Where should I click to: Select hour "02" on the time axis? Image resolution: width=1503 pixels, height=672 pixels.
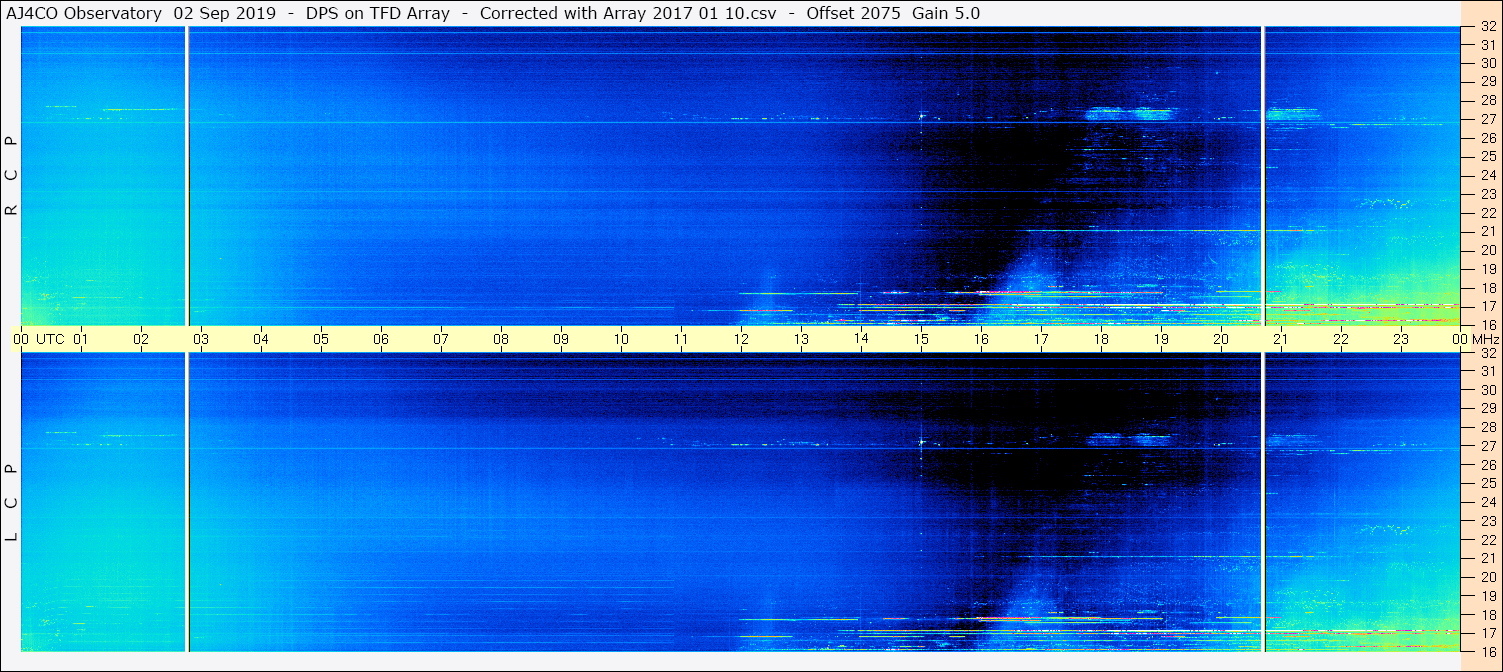click(141, 339)
